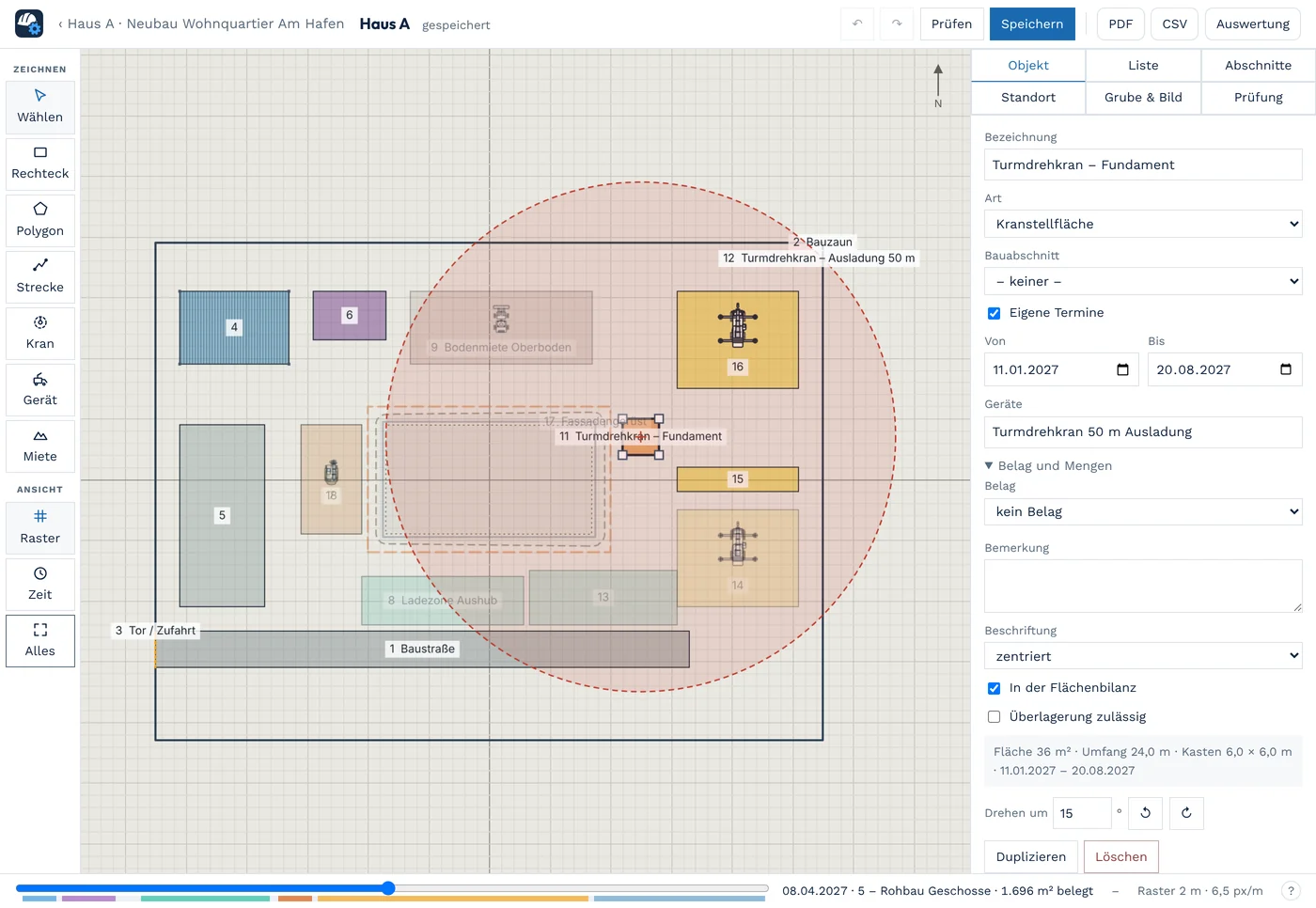Click the undo arrow button
This screenshot has height=908, width=1316.
[857, 23]
